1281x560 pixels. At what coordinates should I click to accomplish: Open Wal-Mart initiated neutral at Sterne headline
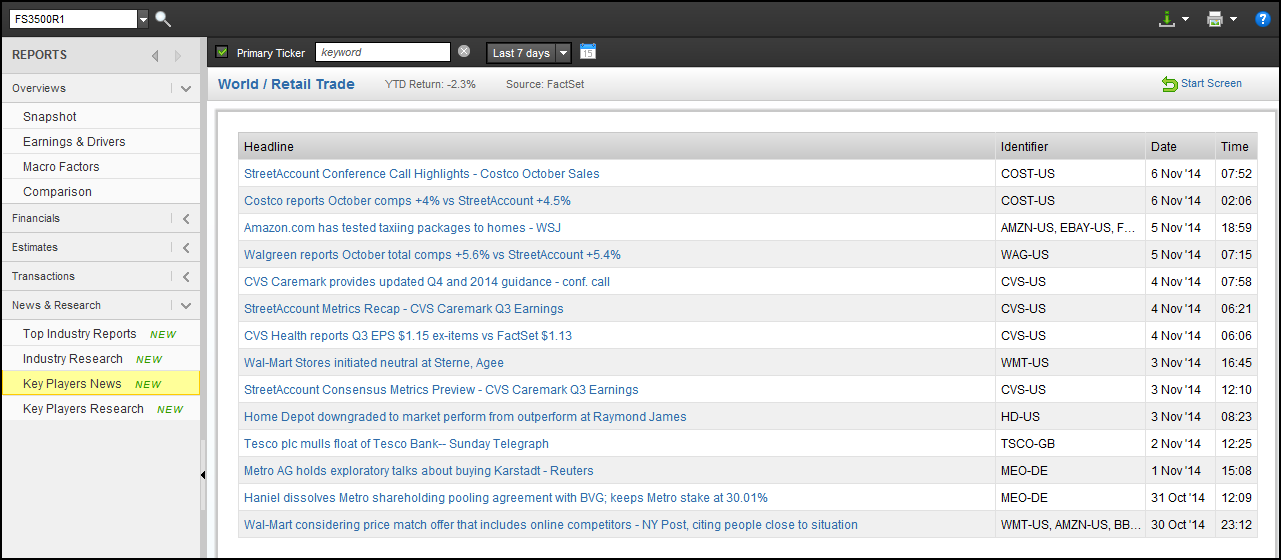(x=374, y=363)
